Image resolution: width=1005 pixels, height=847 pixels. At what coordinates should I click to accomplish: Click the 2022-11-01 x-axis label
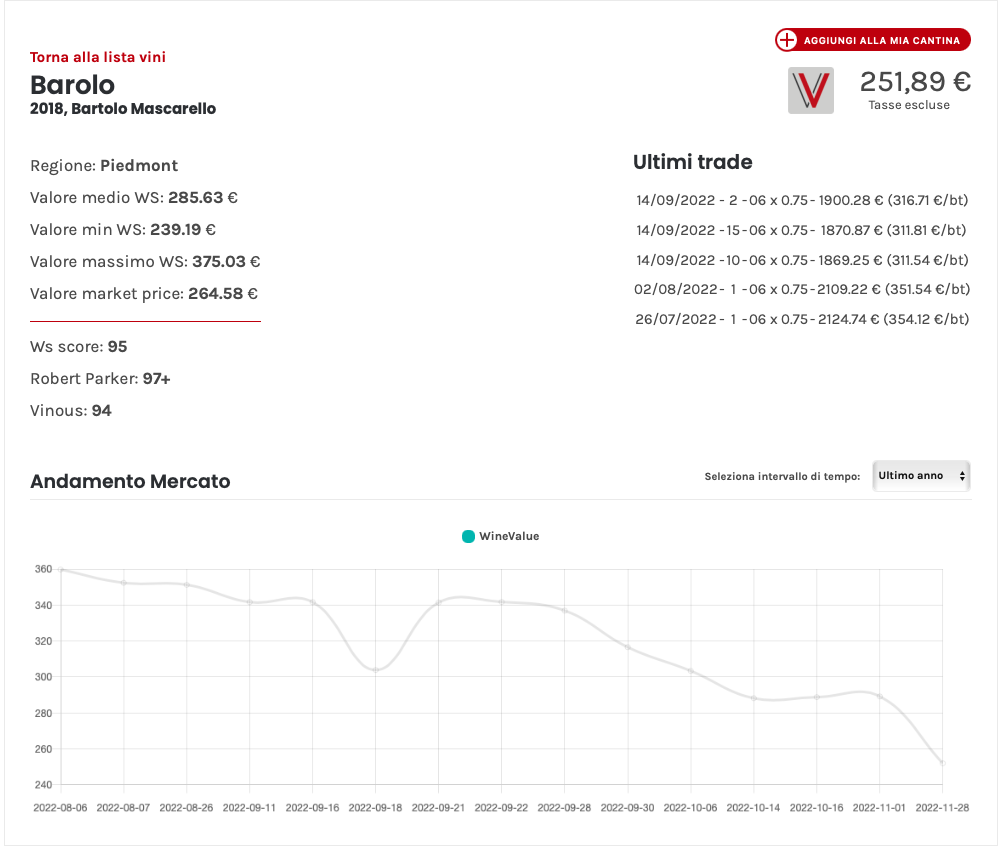[x=879, y=808]
